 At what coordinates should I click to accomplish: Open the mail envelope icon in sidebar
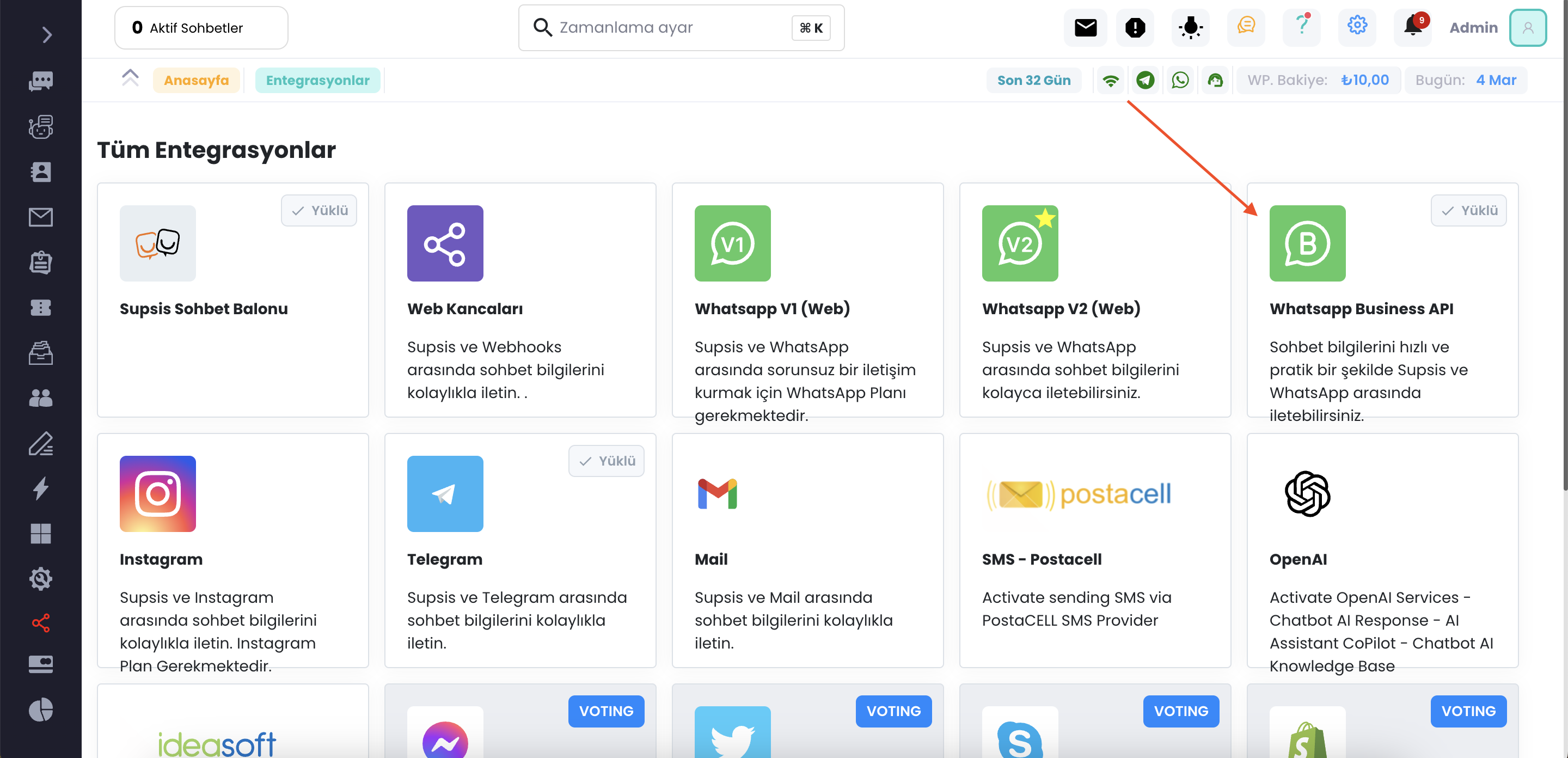[x=41, y=217]
